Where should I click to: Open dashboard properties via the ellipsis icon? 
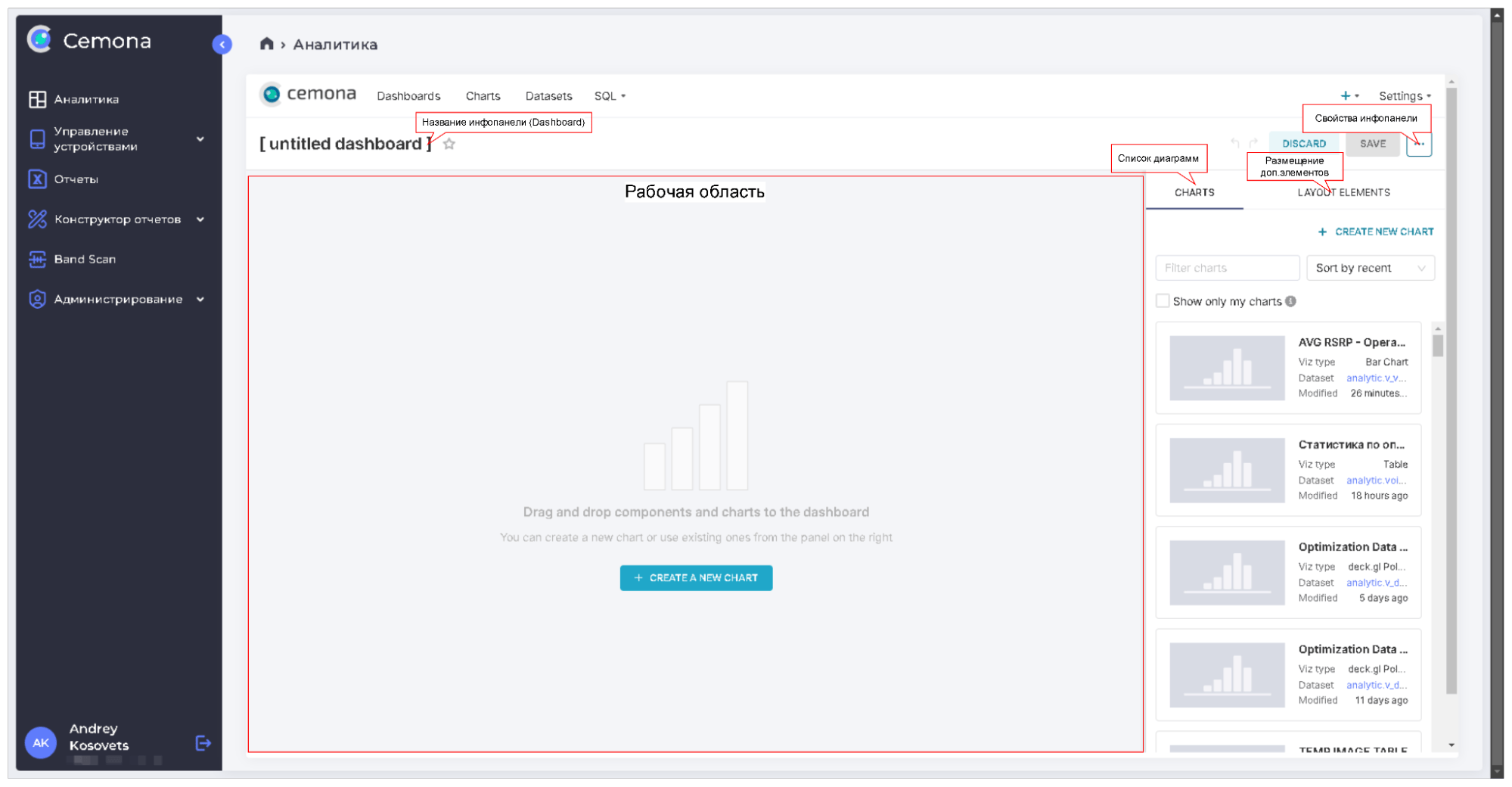[1420, 144]
